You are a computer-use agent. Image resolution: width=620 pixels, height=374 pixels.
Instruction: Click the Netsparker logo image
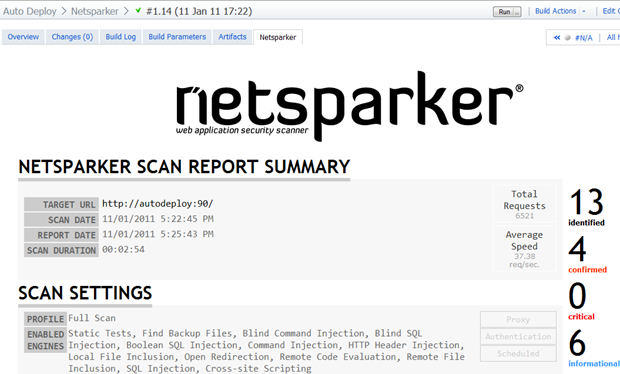tap(350, 106)
